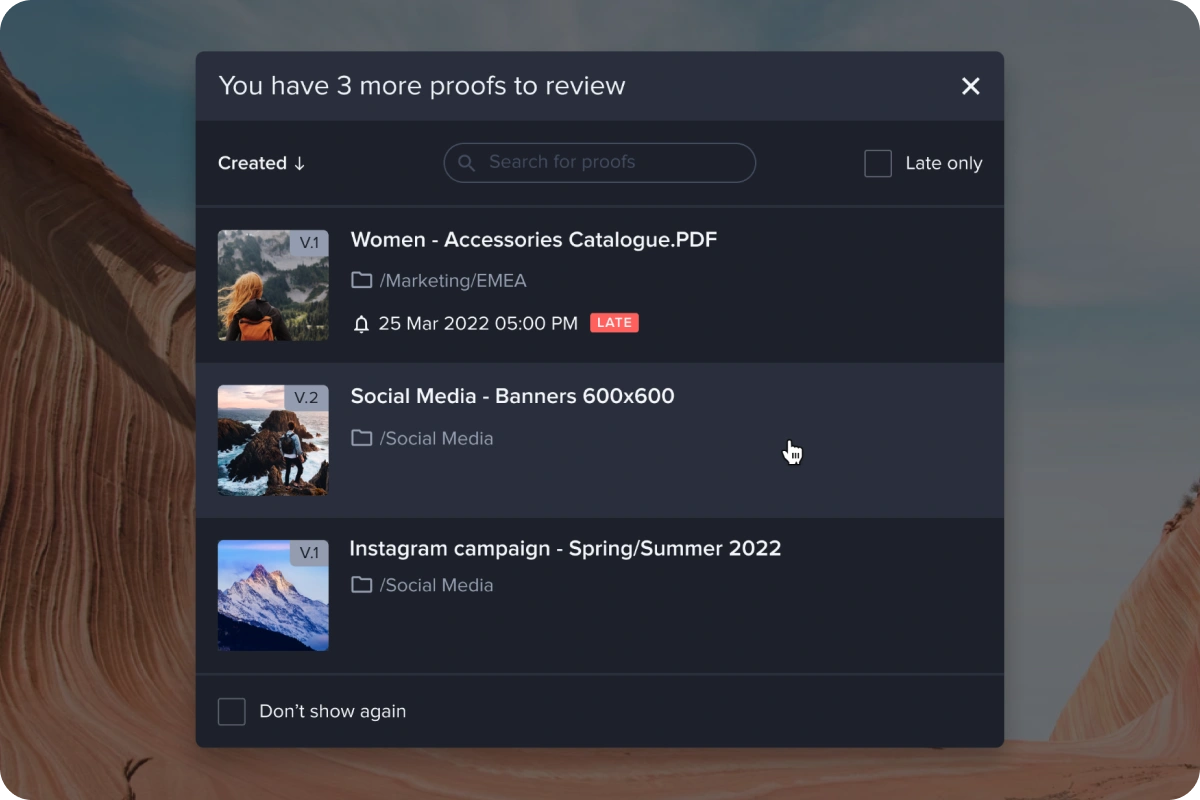Open the Created sort order dropdown
The width and height of the screenshot is (1200, 800).
pos(262,163)
